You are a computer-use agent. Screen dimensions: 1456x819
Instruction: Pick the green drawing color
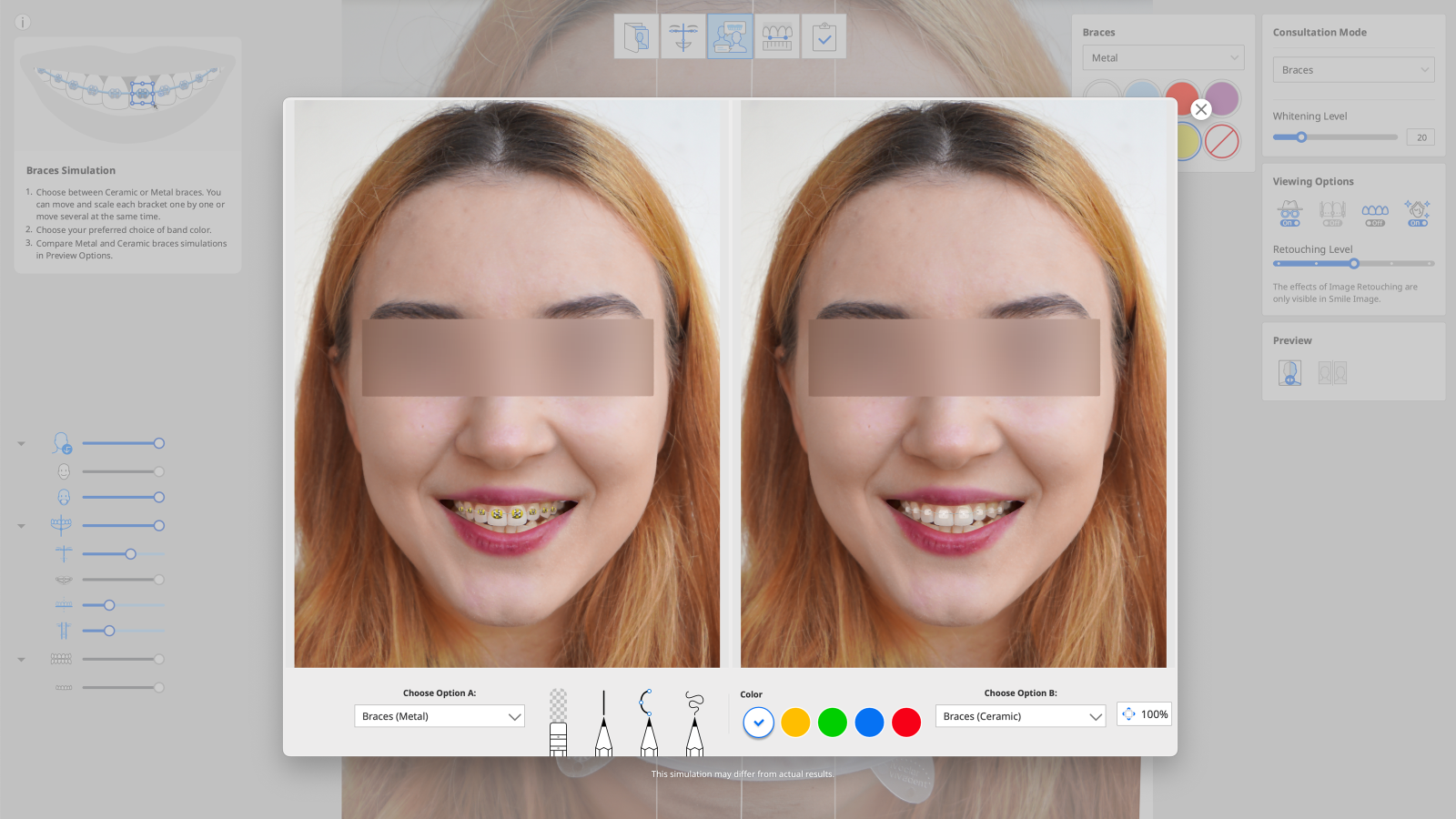(x=833, y=723)
